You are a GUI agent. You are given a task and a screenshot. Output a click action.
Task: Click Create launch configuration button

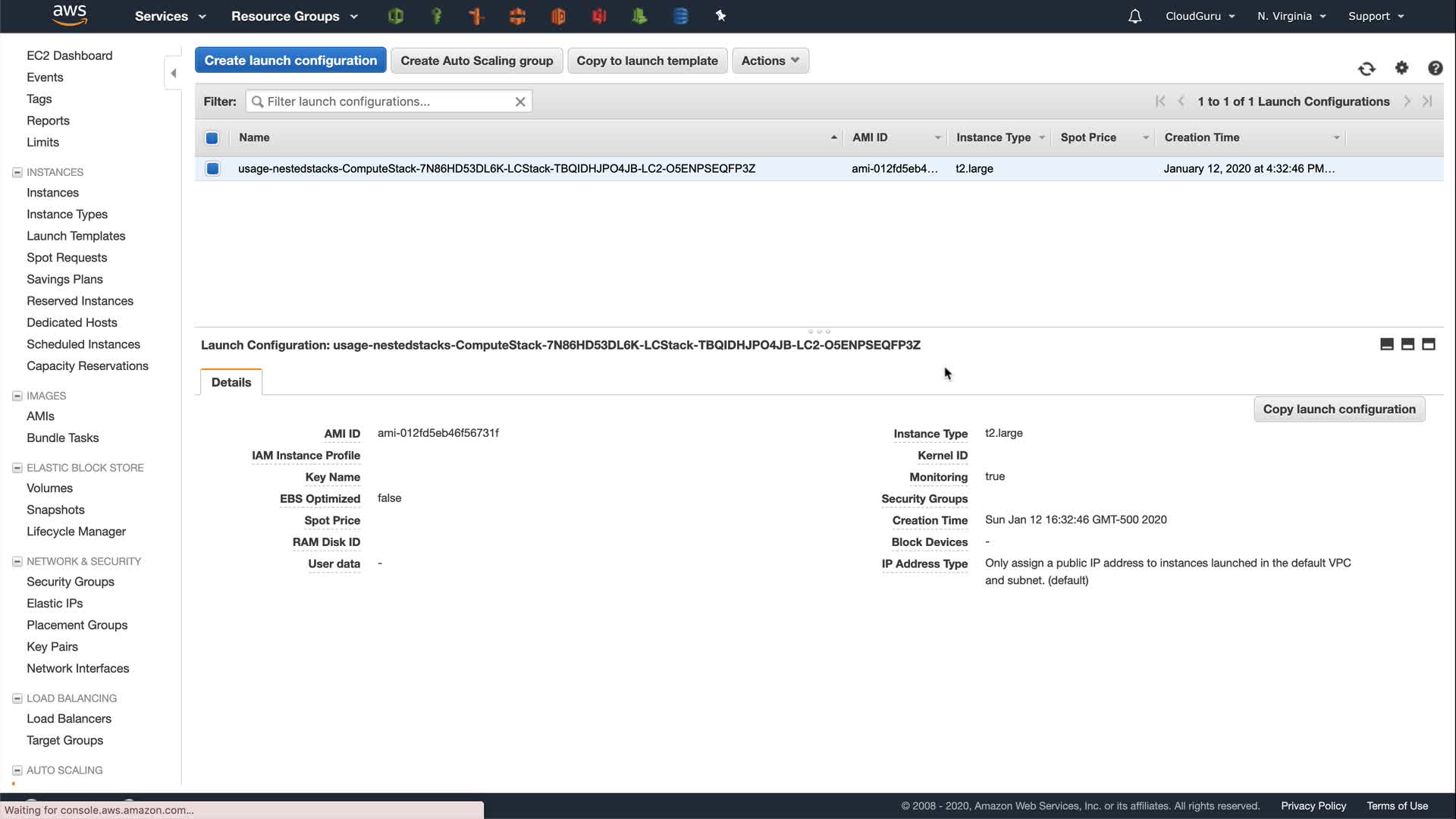(290, 61)
